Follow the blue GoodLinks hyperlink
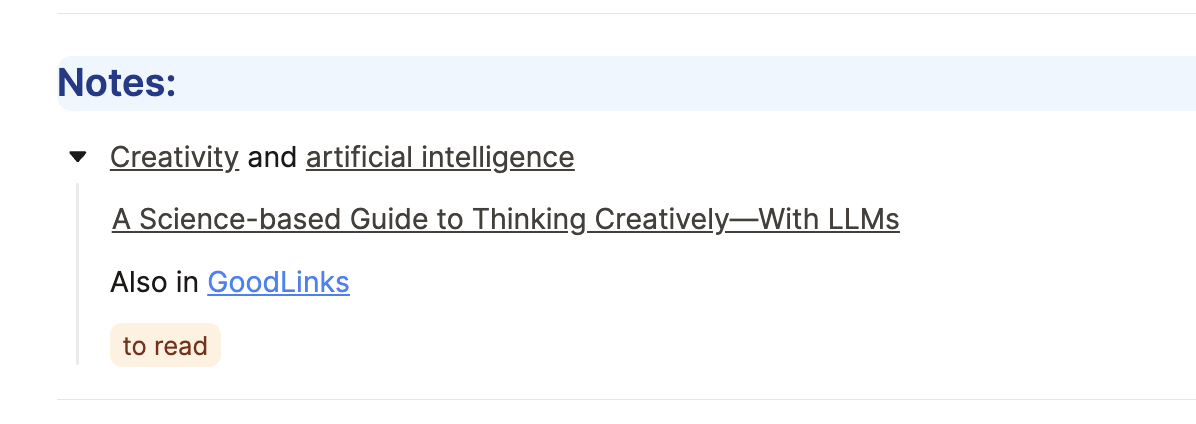 pyautogui.click(x=278, y=283)
